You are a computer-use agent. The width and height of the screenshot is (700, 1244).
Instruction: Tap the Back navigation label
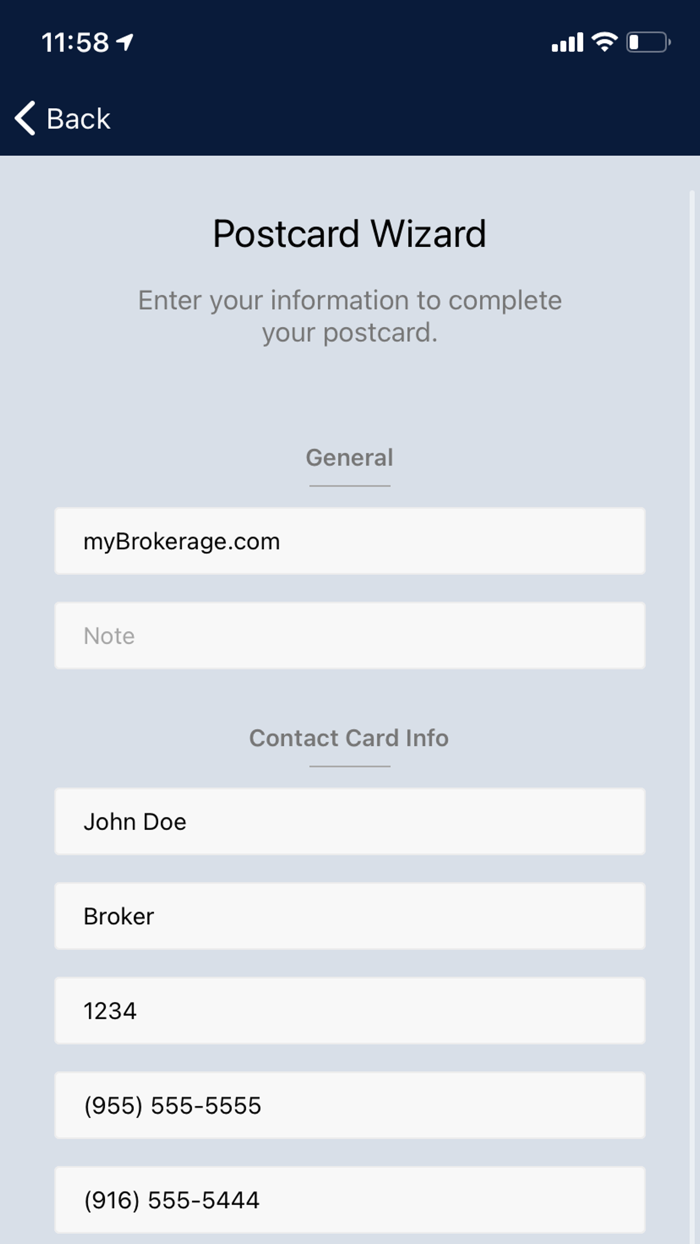[x=77, y=118]
